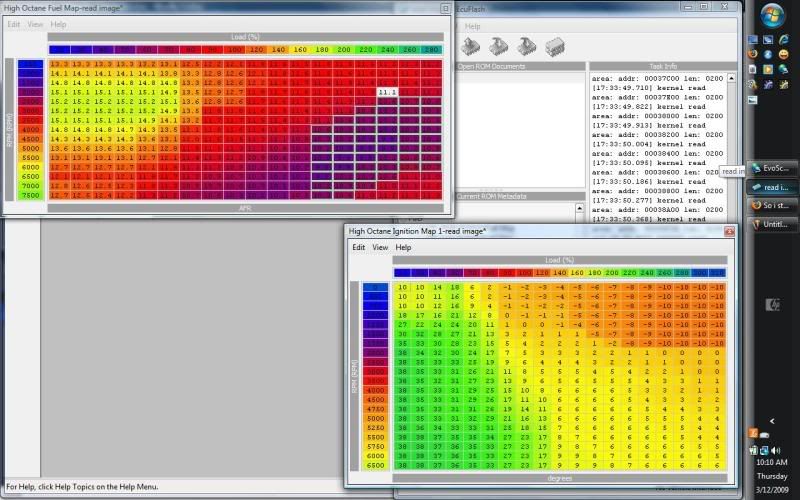Open the Help menu in EcuFlash main window
Viewport: 800px width, 500px height.
tap(473, 26)
